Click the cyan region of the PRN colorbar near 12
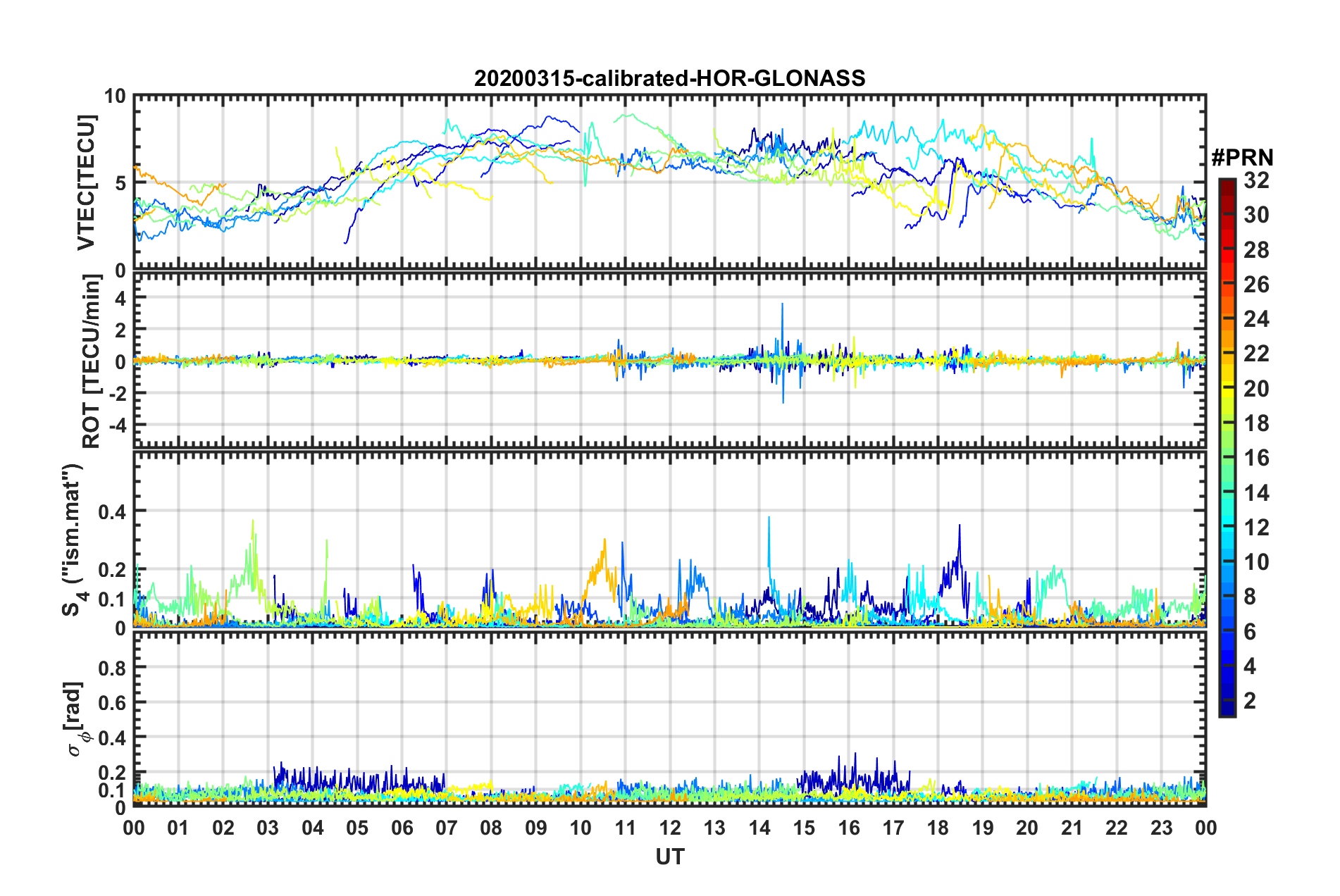The width and height of the screenshot is (1340, 896). tap(1227, 527)
